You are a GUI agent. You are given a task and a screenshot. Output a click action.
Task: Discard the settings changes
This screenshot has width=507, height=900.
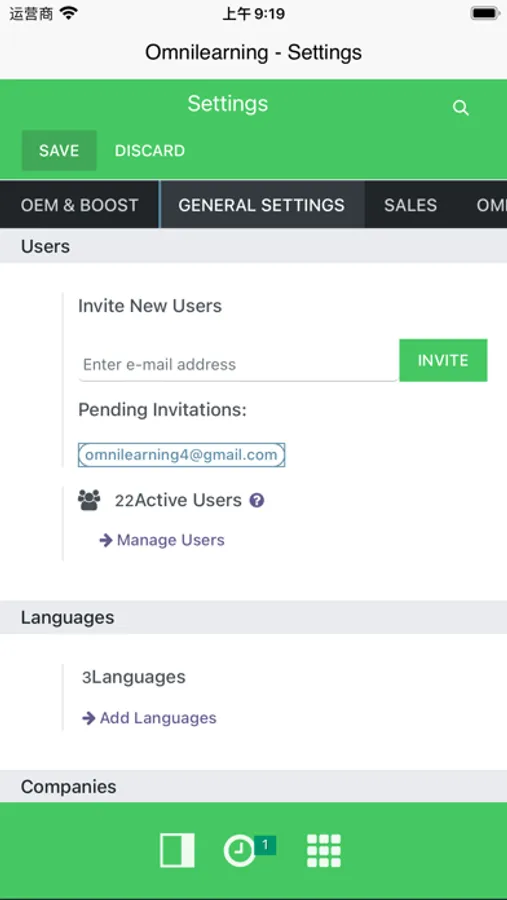coord(150,150)
